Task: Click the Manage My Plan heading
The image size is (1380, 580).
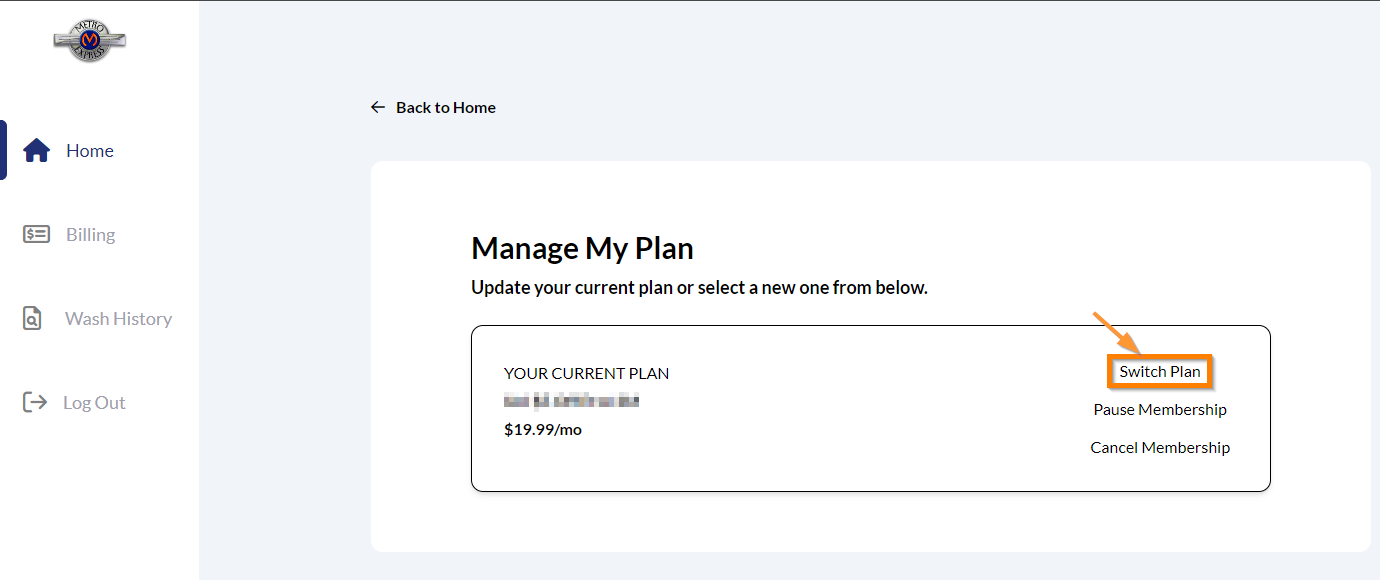Action: 582,248
